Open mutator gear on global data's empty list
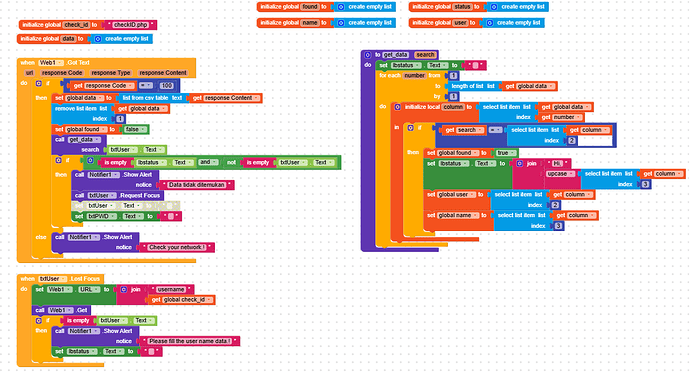The image size is (690, 372). (98, 39)
